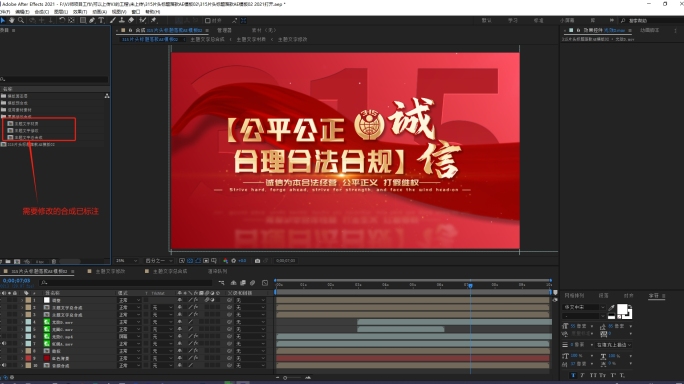Click the snapshot camera icon below viewer

pos(257,261)
